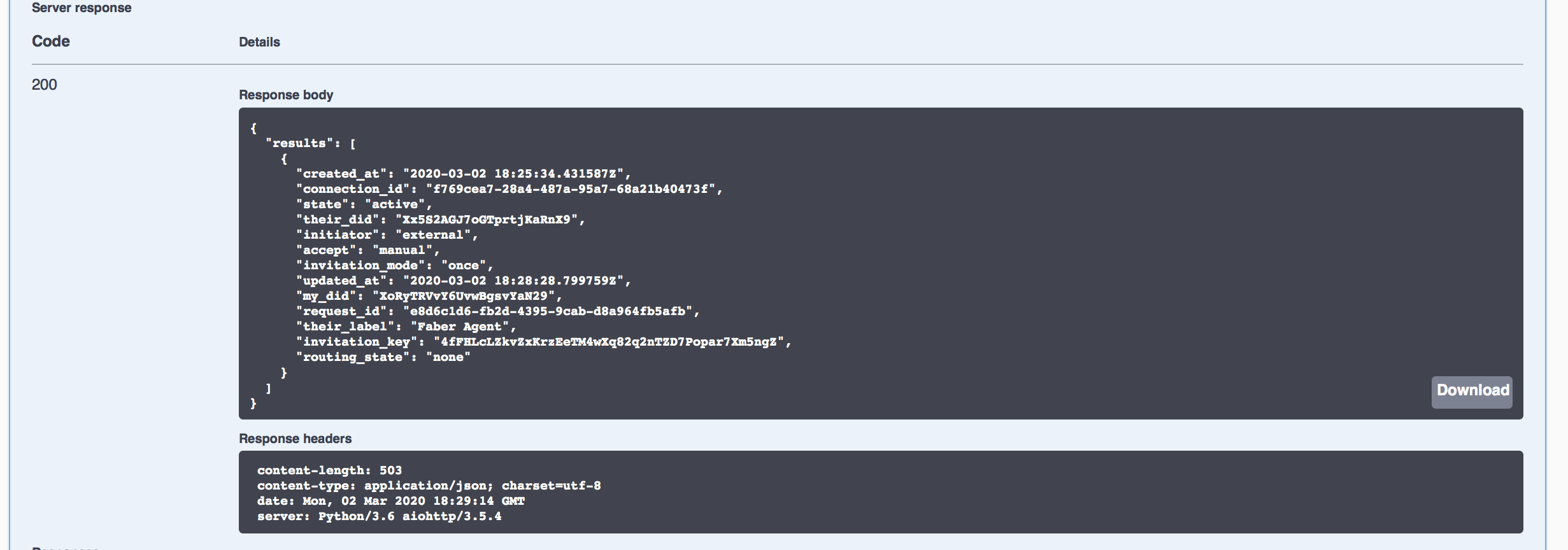Click the routing_state "none" line
The height and width of the screenshot is (550, 1568).
[383, 357]
